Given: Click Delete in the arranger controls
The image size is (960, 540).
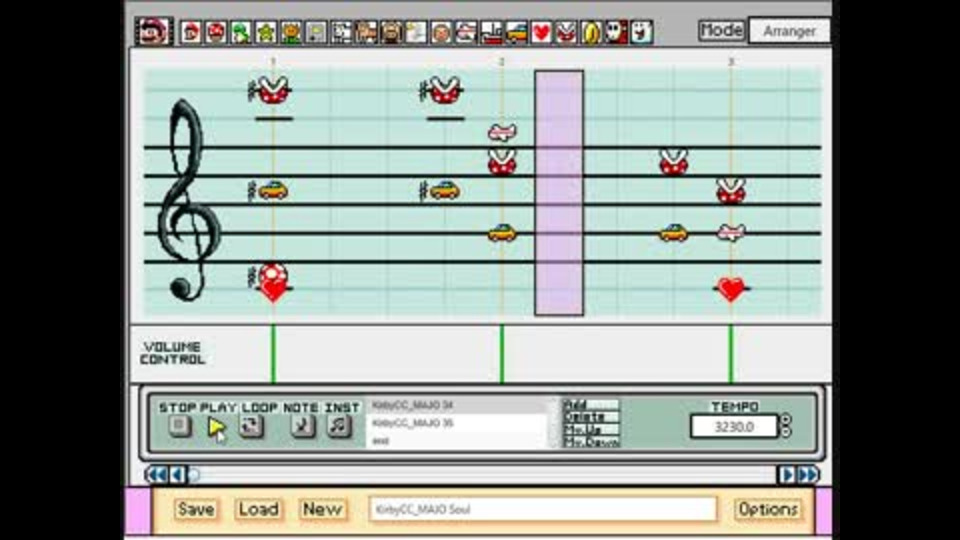Looking at the screenshot, I should point(591,417).
